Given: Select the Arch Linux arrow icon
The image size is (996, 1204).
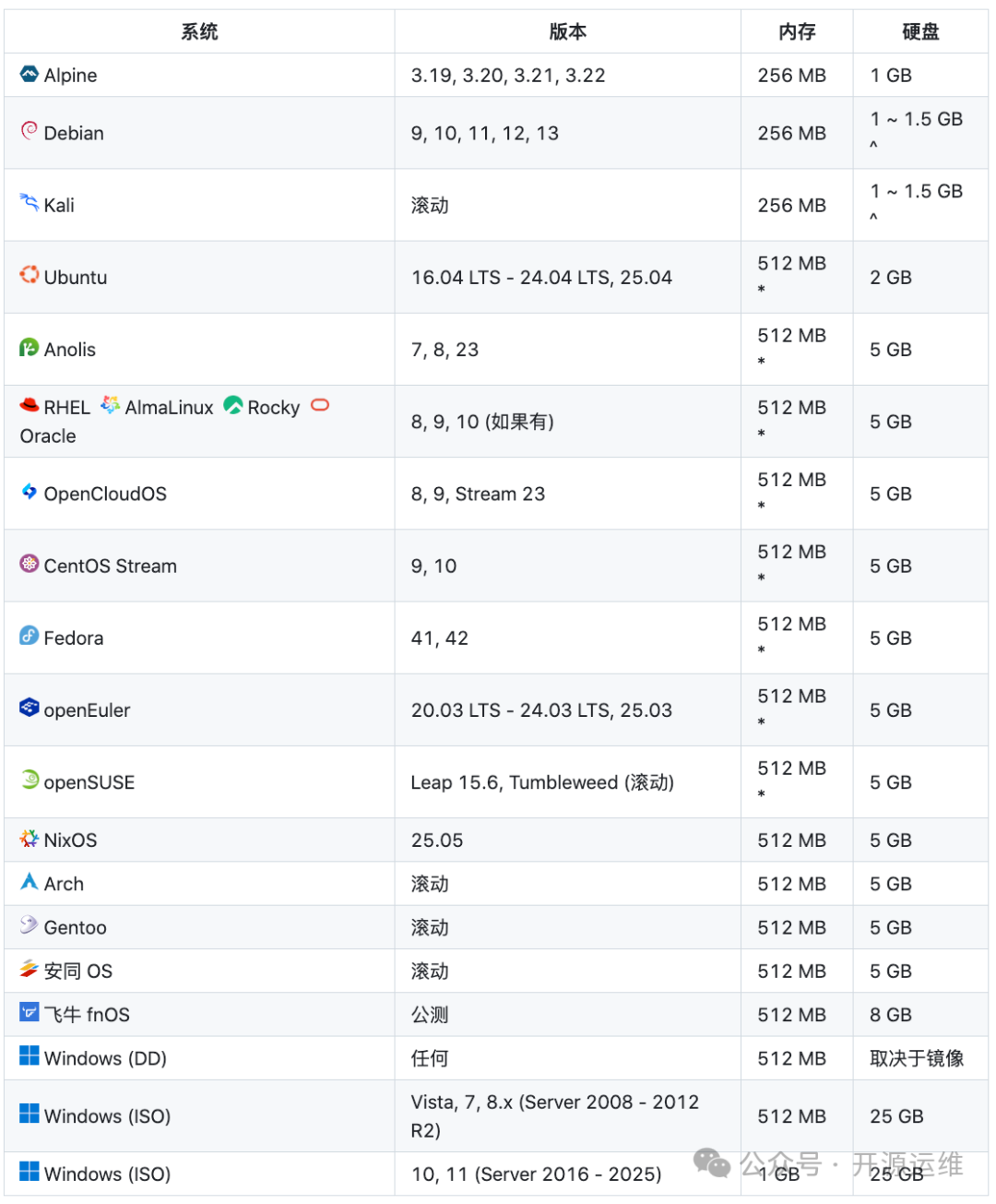Looking at the screenshot, I should [x=28, y=882].
